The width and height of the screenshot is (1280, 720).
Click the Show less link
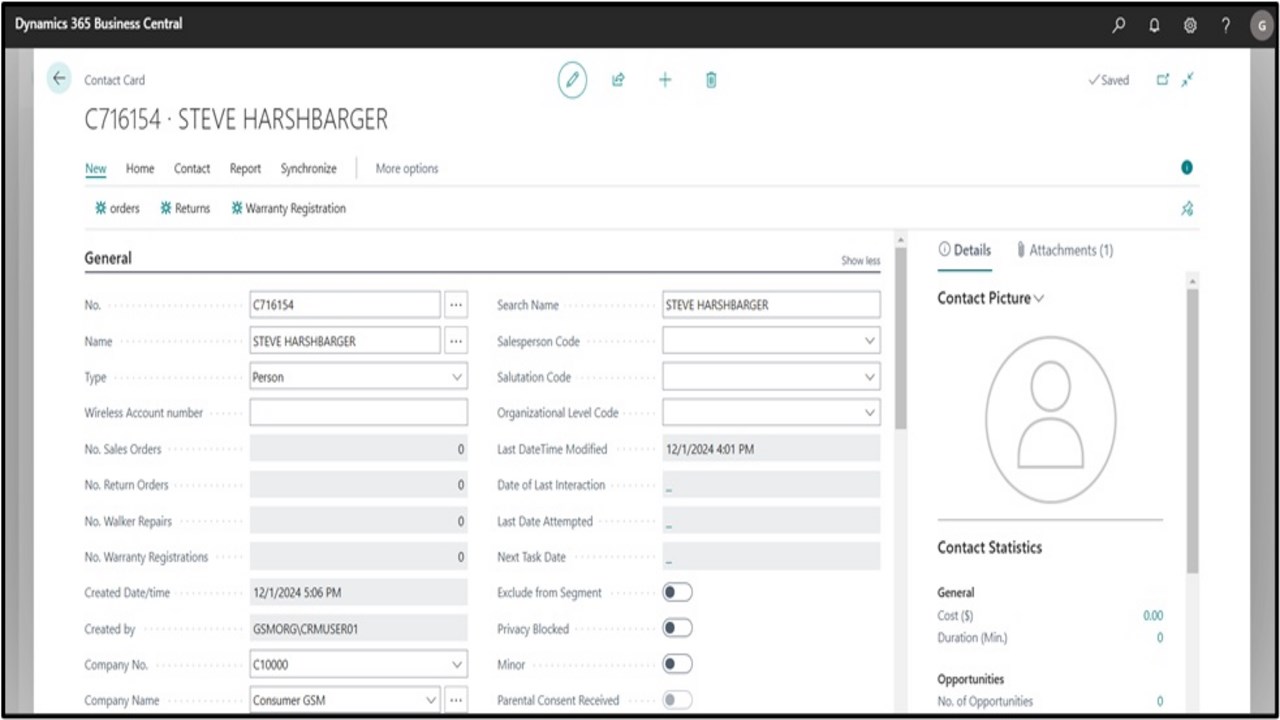coord(861,261)
